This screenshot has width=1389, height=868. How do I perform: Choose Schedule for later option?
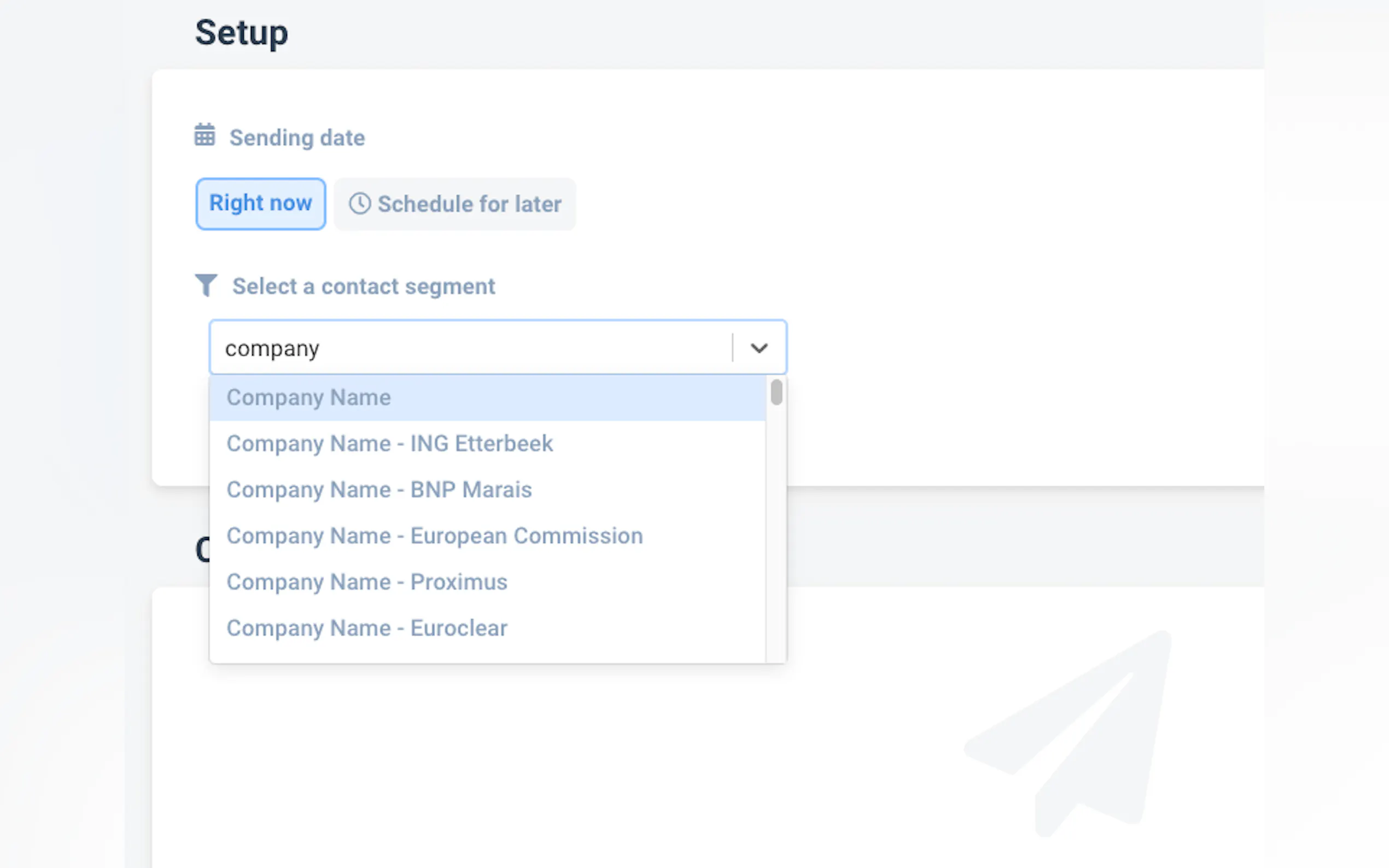click(455, 204)
